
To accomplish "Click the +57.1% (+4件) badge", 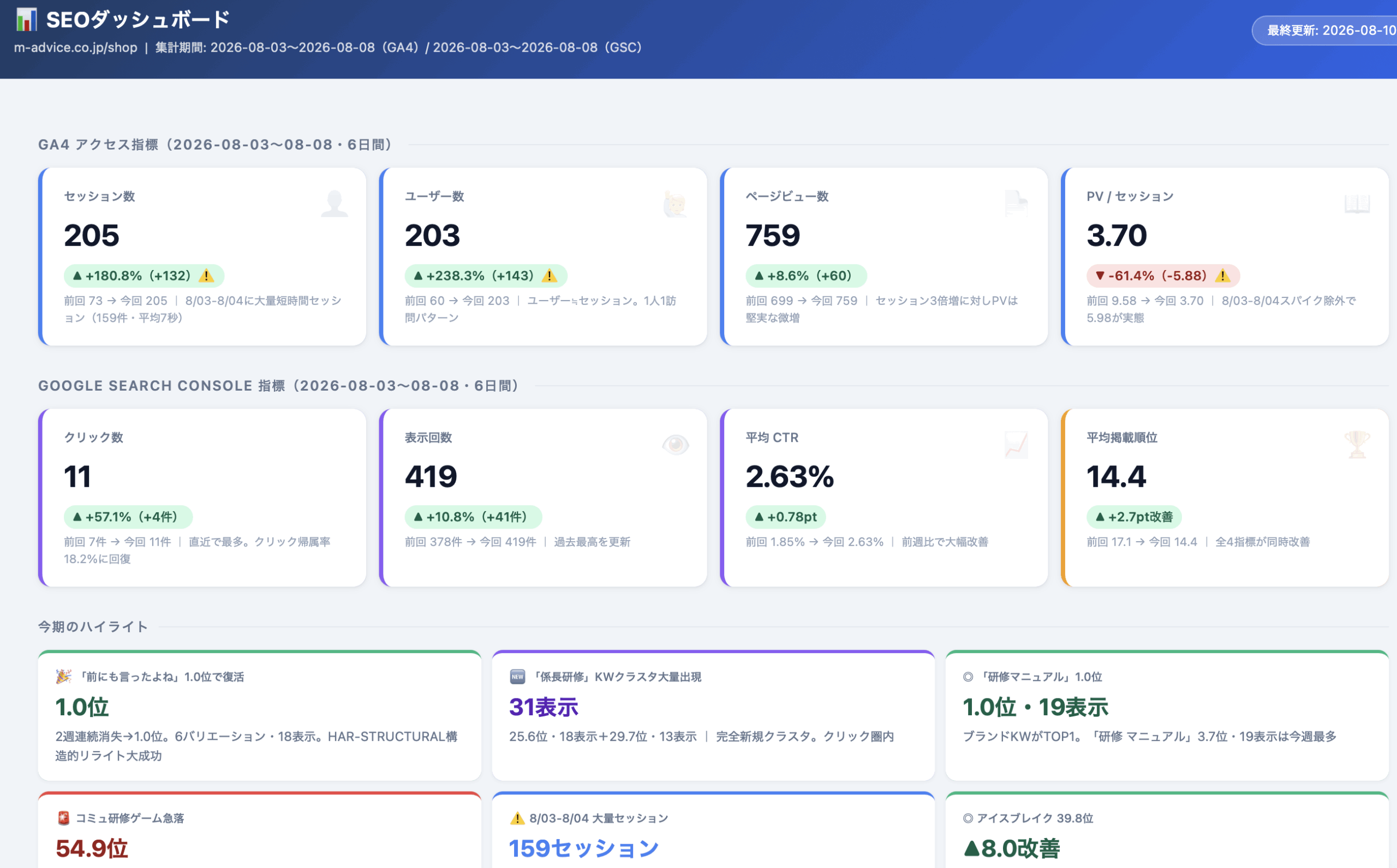I will pos(128,517).
